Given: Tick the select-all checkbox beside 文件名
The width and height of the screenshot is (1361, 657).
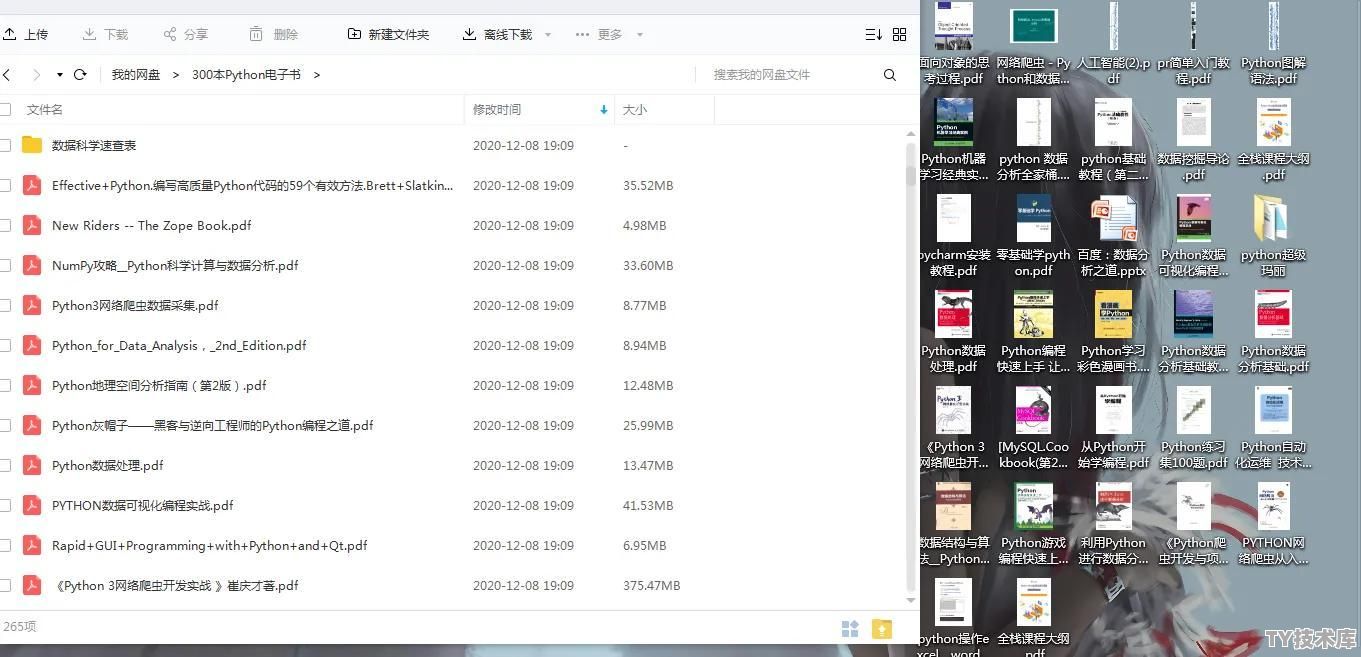Looking at the screenshot, I should [x=5, y=109].
